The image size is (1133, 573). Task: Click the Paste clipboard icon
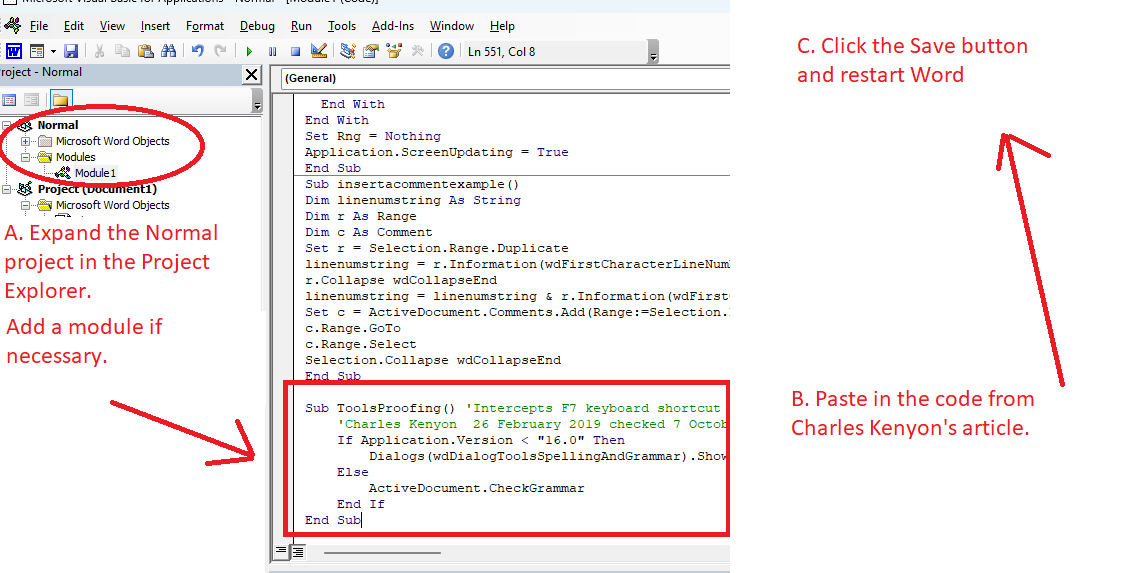145,51
